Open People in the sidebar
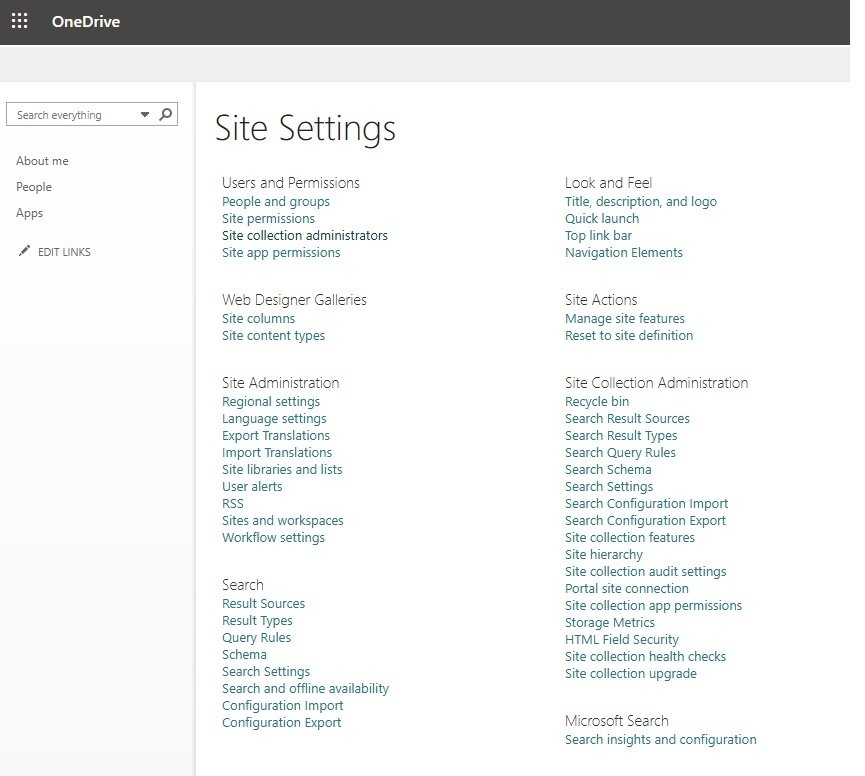Screen dimensions: 865x776 [34, 187]
